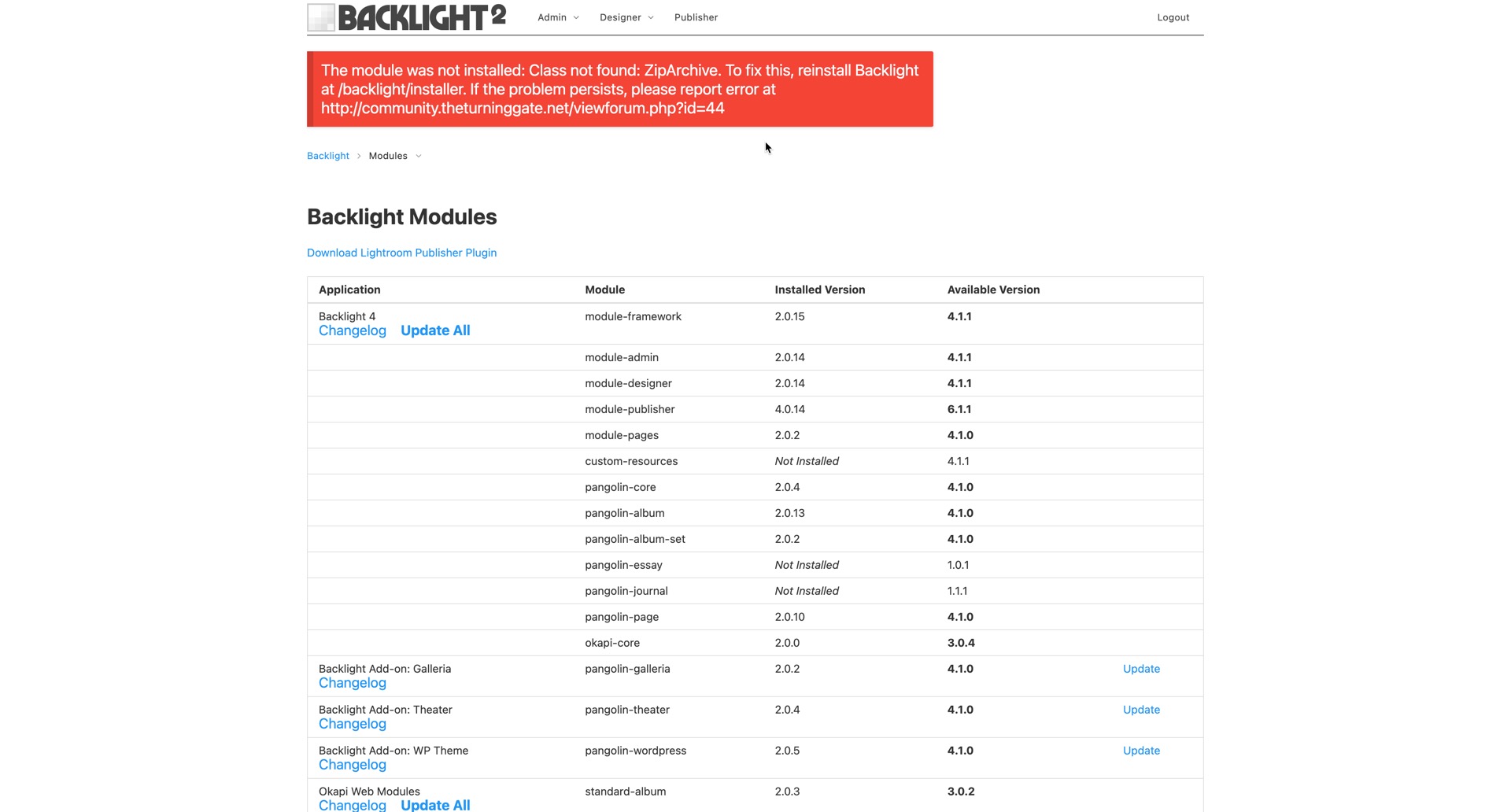
Task: Click the Backlight Modules heading
Action: tap(401, 217)
